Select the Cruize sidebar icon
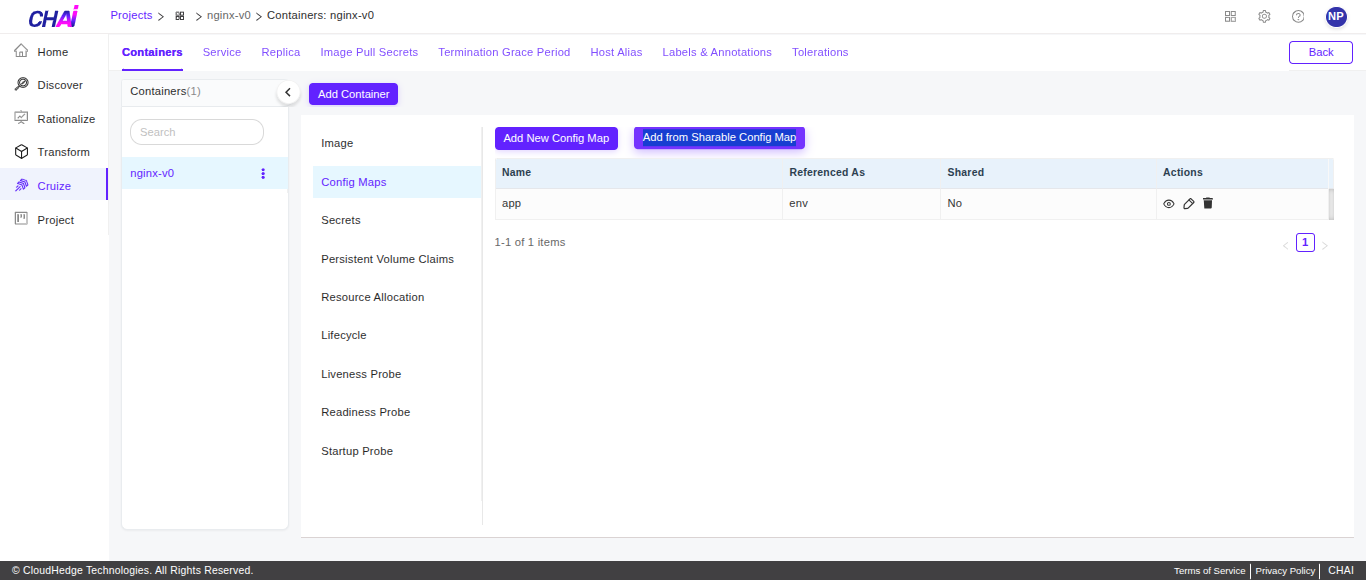The height and width of the screenshot is (580, 1366). point(20,185)
